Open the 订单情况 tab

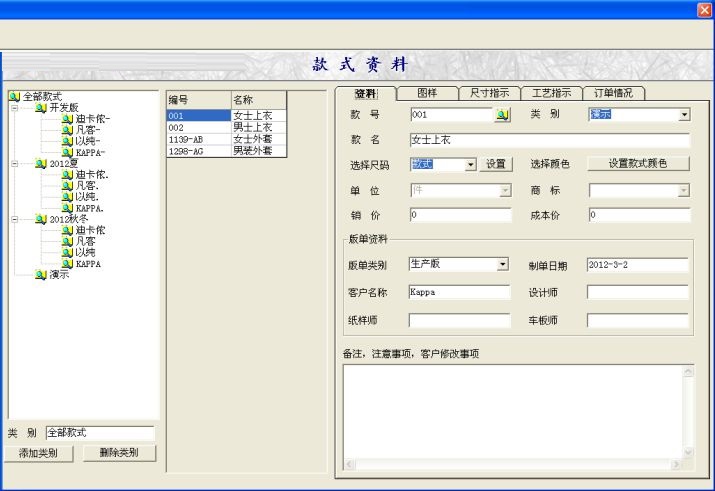[613, 93]
